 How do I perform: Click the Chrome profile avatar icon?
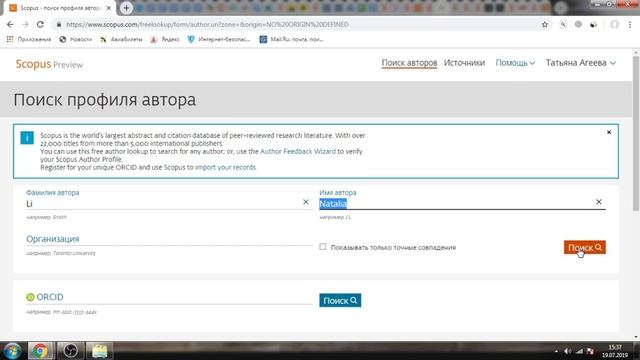pos(614,24)
